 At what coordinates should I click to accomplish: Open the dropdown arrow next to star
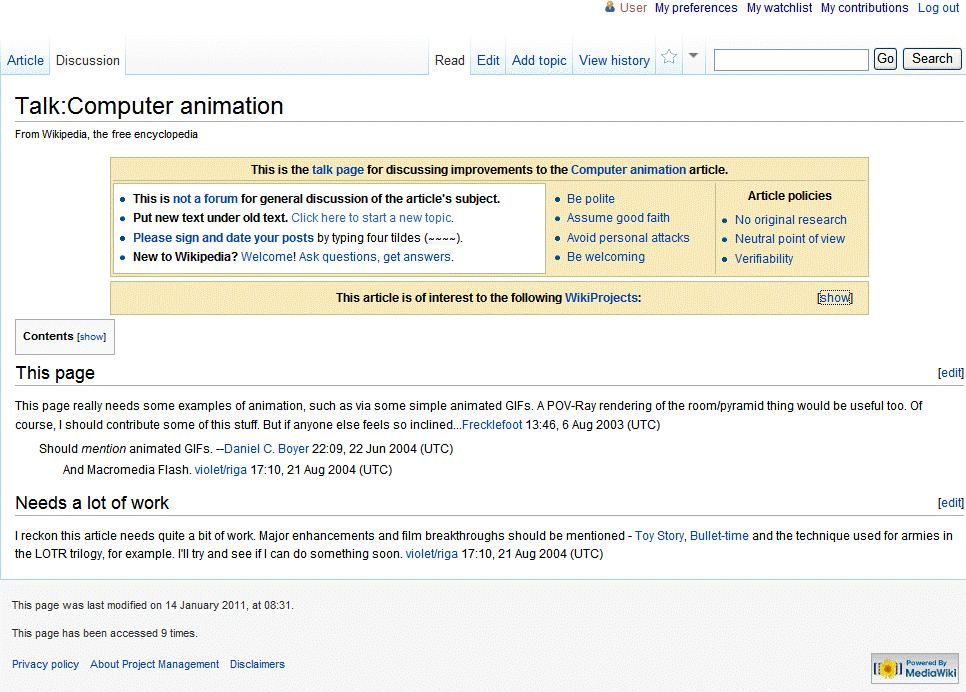693,56
